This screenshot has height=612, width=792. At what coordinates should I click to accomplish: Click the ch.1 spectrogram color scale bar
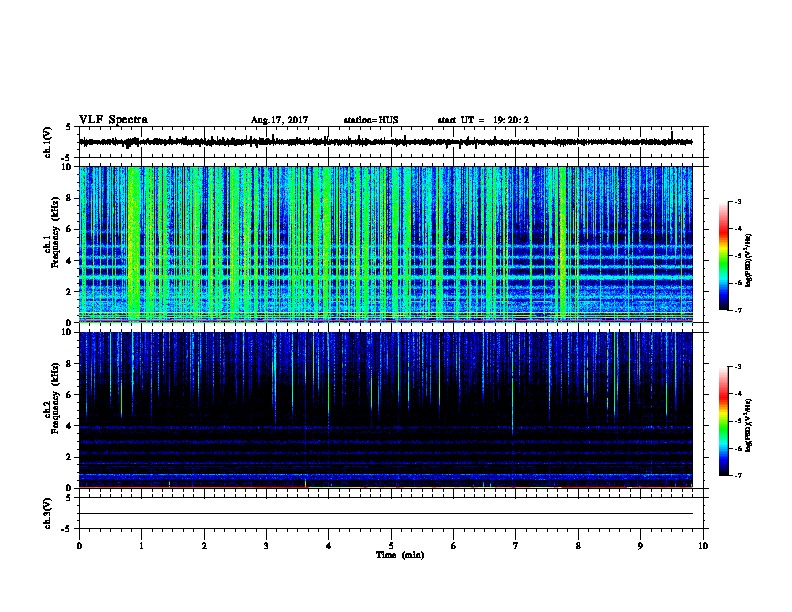tap(723, 256)
